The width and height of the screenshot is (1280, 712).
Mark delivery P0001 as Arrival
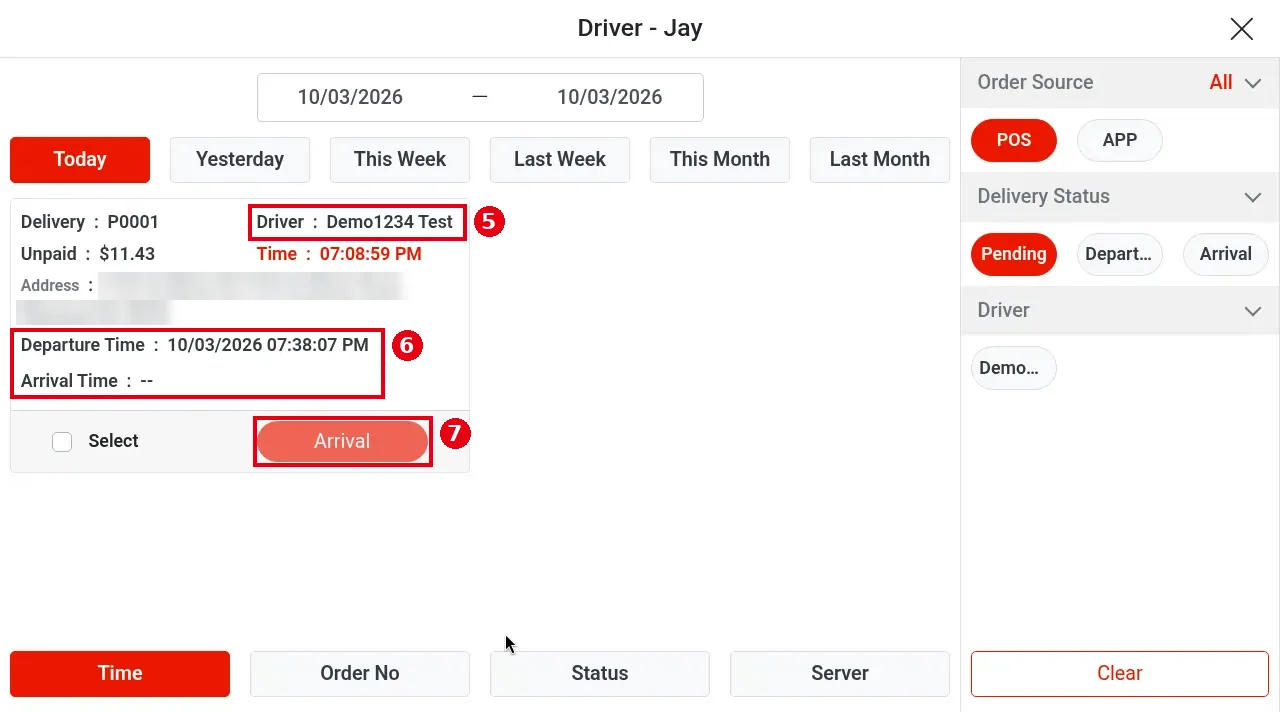[x=342, y=442]
